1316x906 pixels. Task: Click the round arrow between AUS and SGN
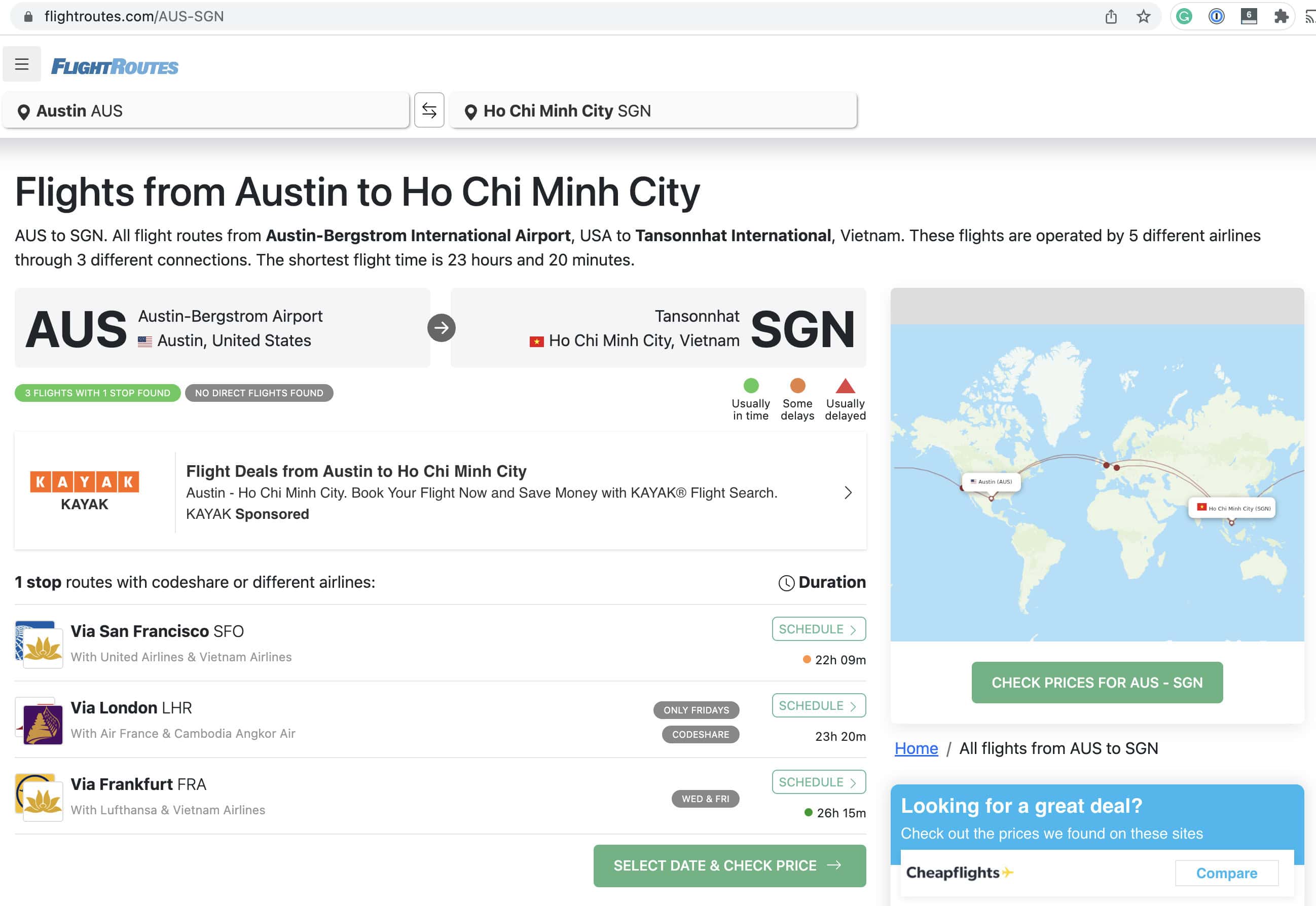442,327
